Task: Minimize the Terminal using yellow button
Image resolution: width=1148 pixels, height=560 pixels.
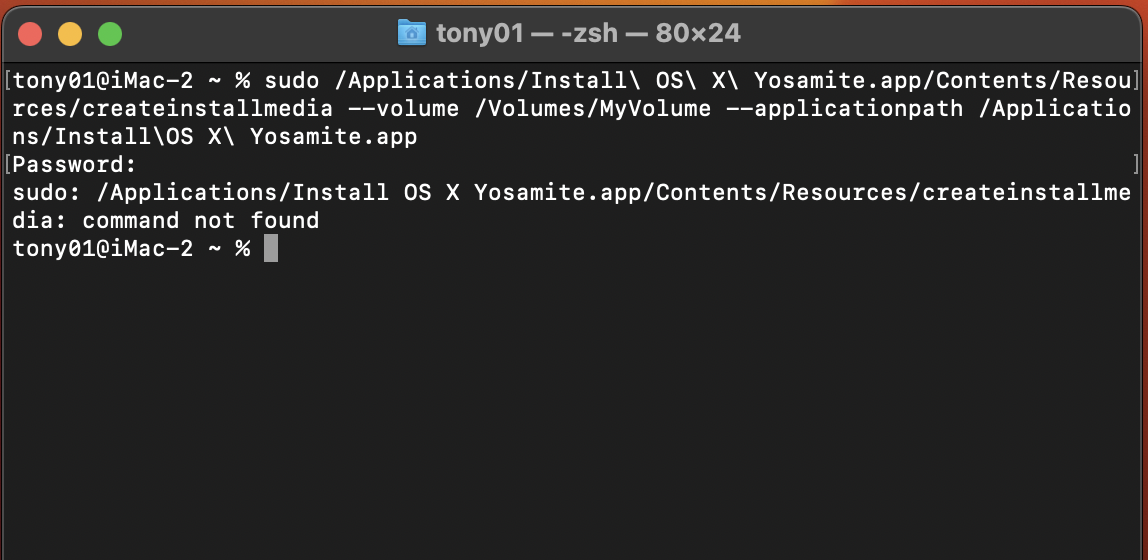Action: pyautogui.click(x=70, y=34)
